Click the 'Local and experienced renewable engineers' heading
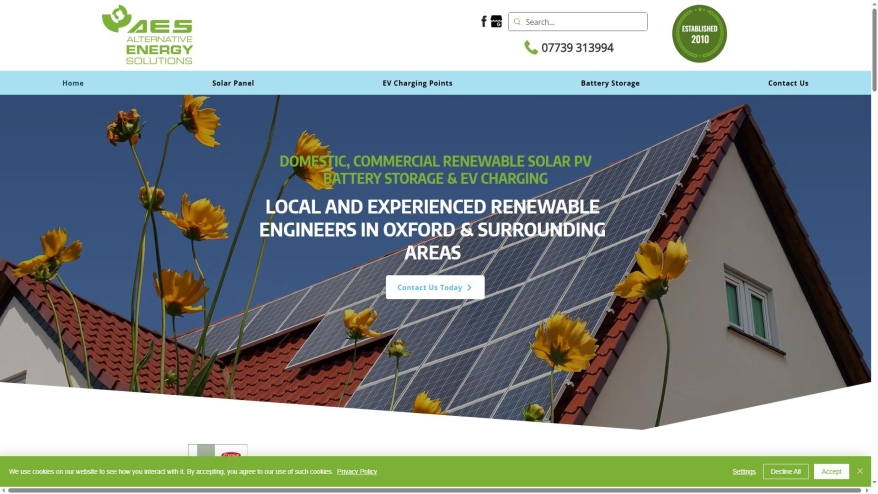Image resolution: width=878 pixels, height=494 pixels. pyautogui.click(x=432, y=229)
